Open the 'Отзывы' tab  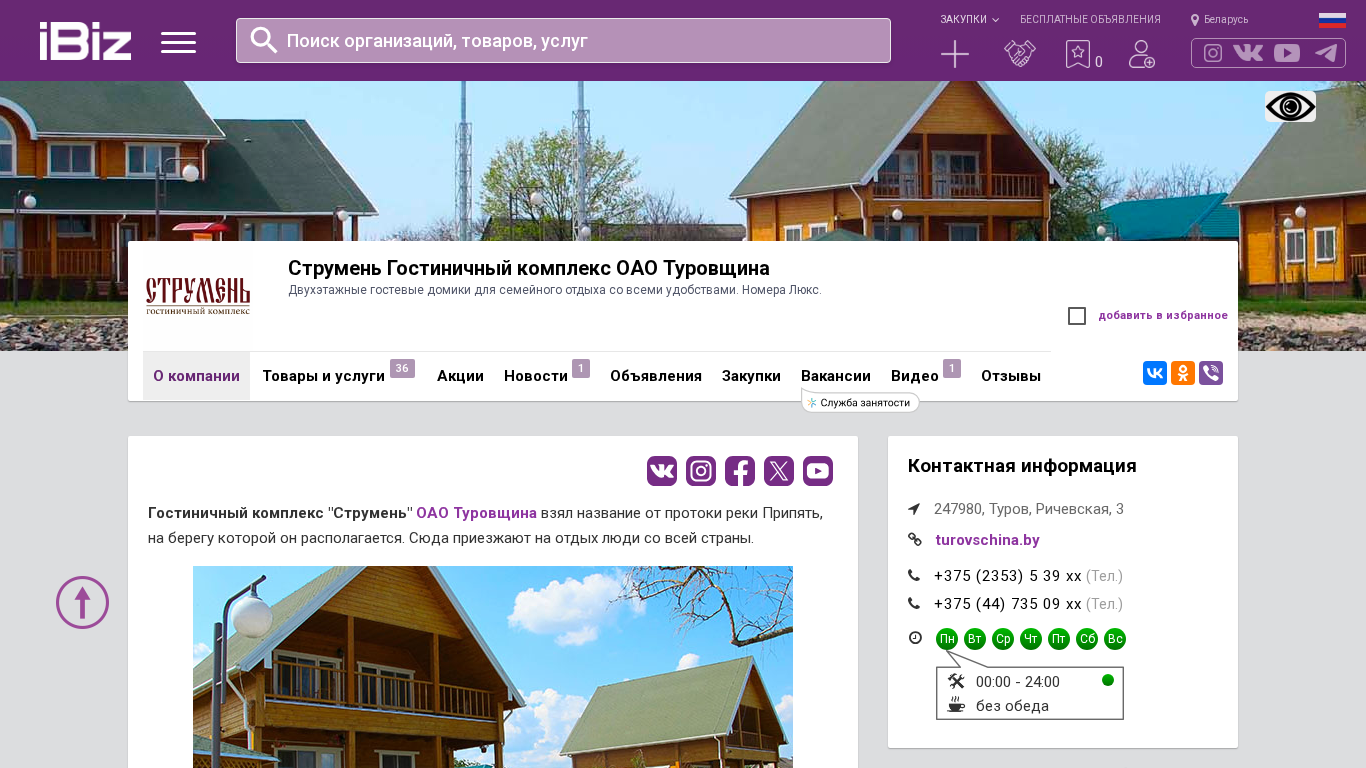click(1011, 376)
